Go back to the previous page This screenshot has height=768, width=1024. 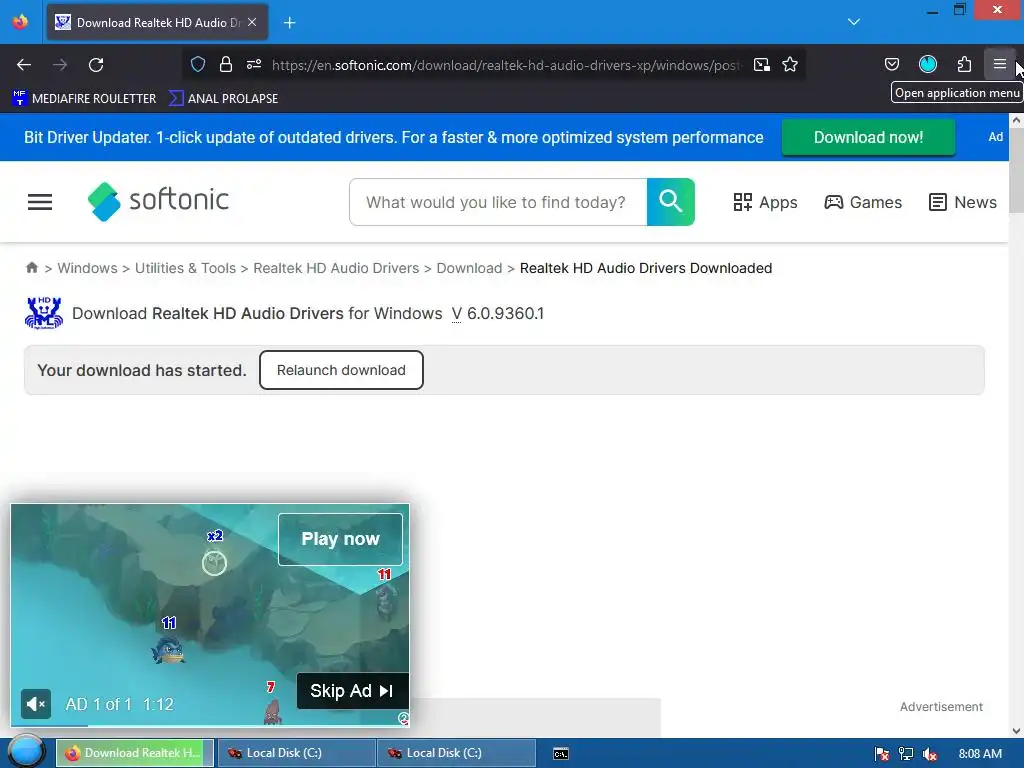(x=24, y=65)
